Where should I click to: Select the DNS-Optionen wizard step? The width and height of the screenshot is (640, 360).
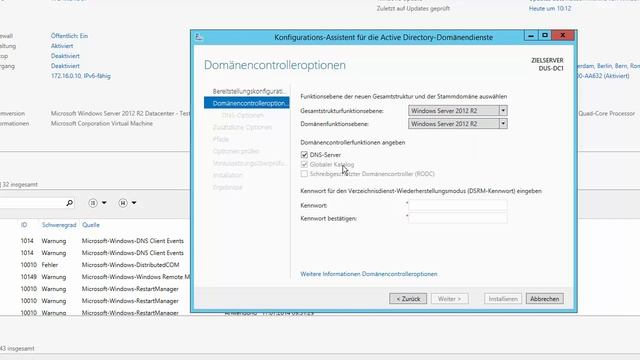tap(242, 116)
